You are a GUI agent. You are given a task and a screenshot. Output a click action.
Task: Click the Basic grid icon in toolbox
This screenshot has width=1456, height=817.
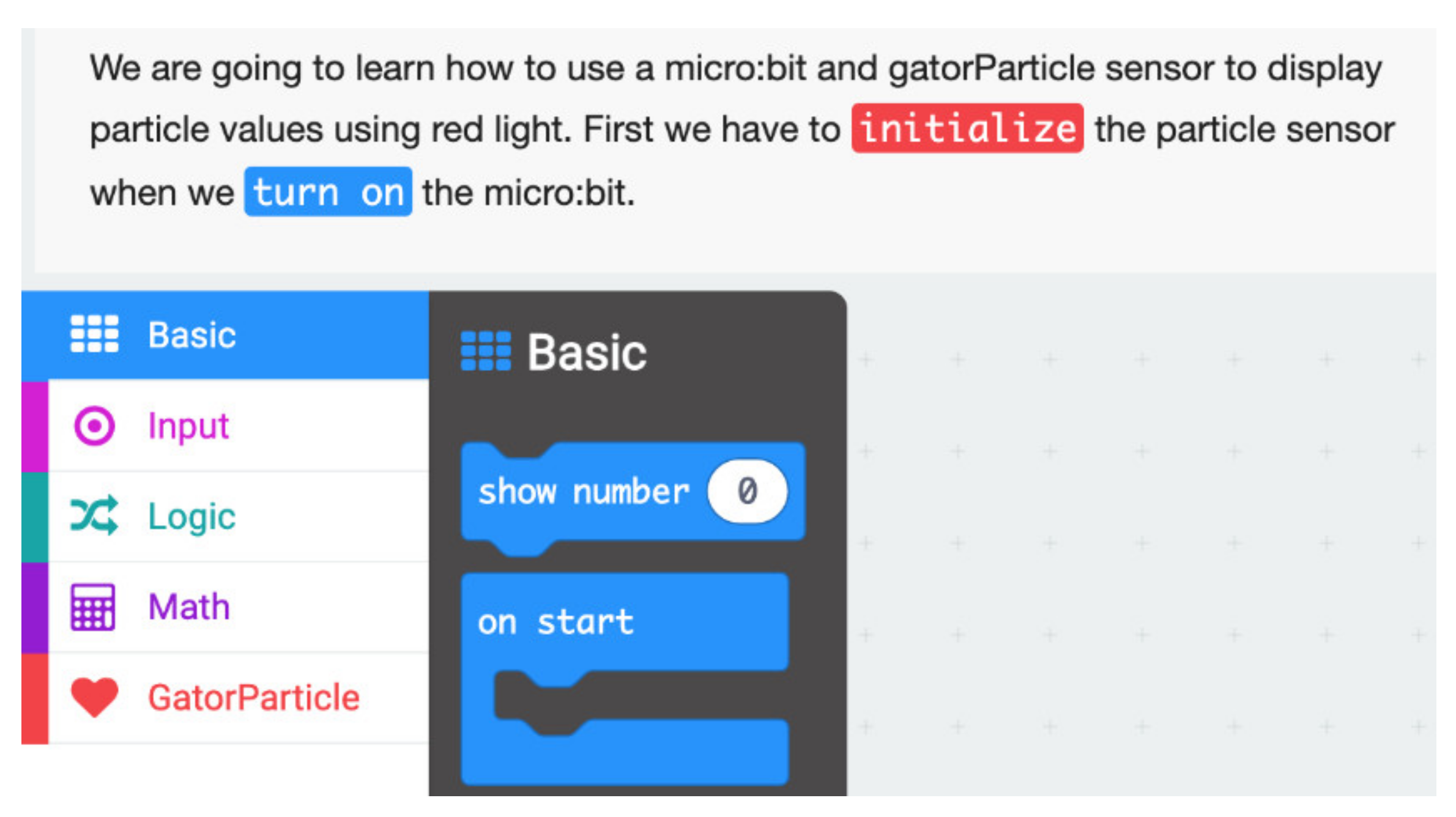click(94, 334)
